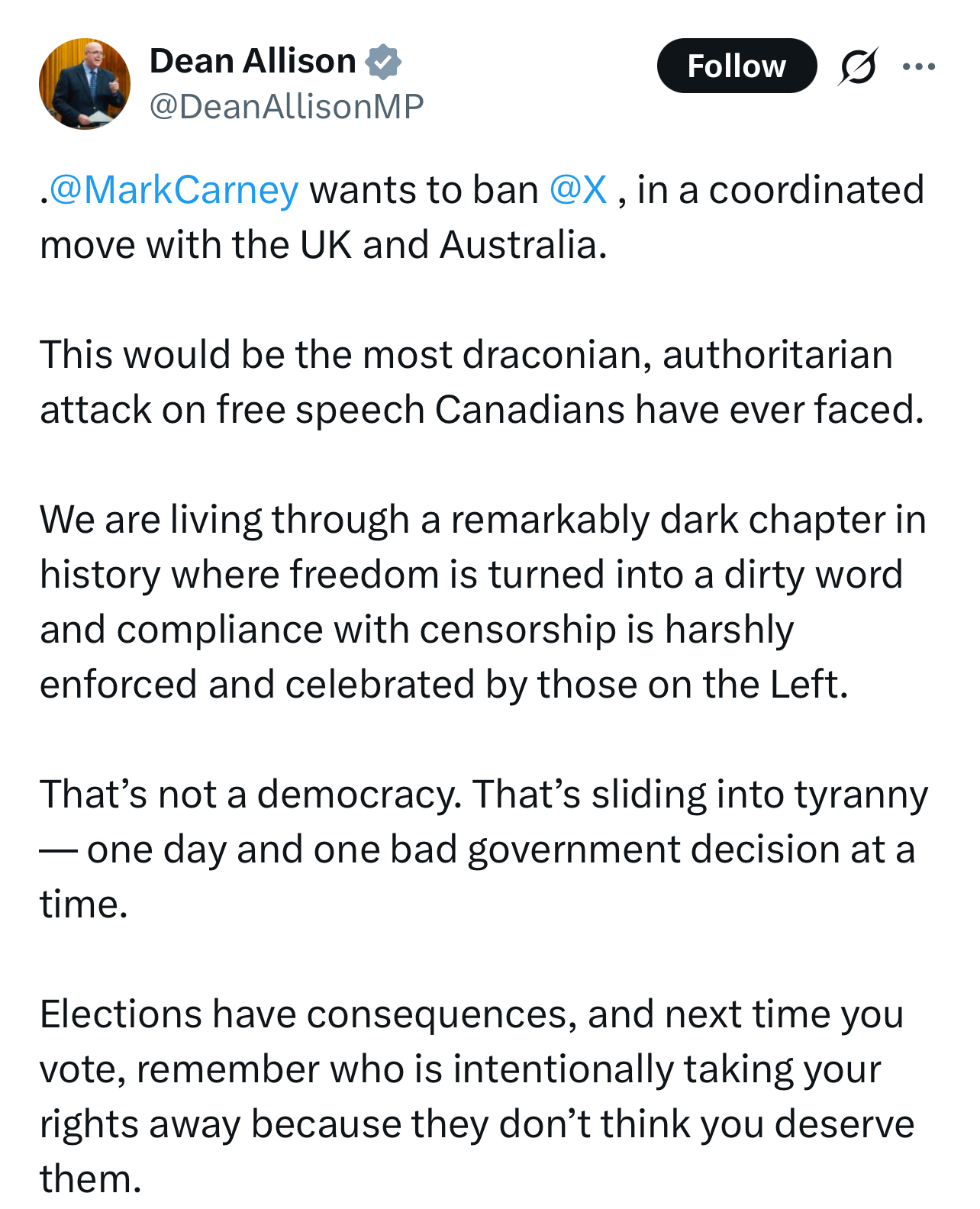Click the line starting 'We are living through'
This screenshot has width=980, height=1209.
(x=482, y=520)
